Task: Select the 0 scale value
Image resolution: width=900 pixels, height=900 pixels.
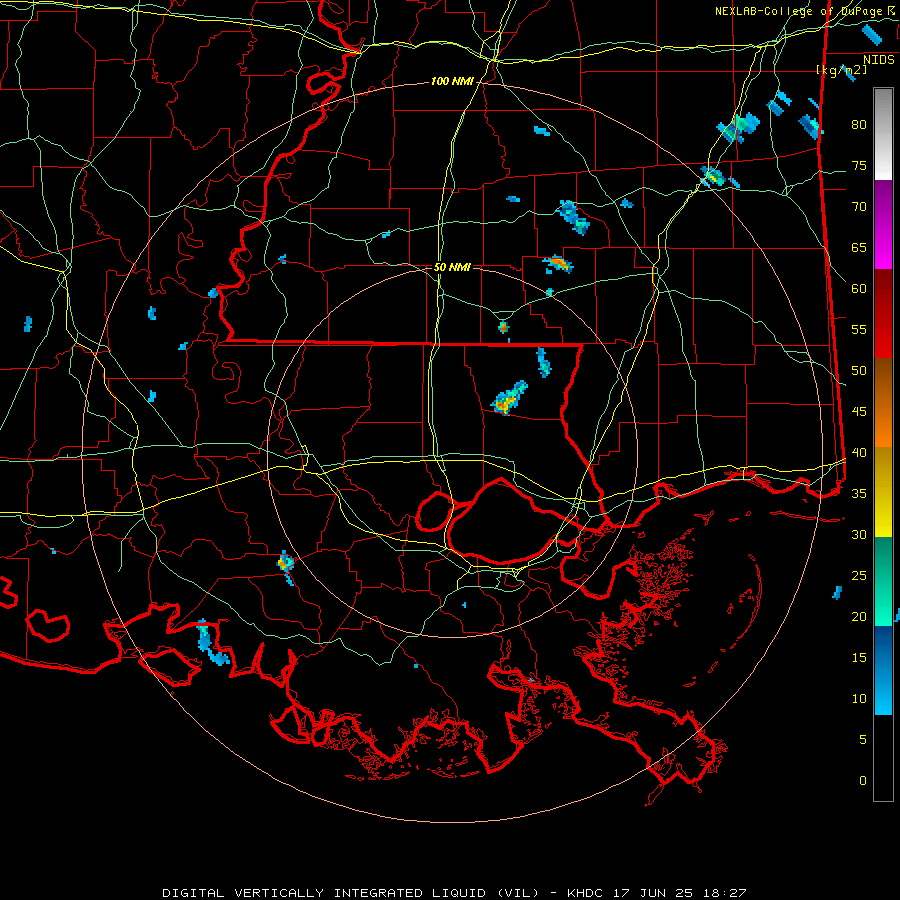Action: tap(863, 781)
